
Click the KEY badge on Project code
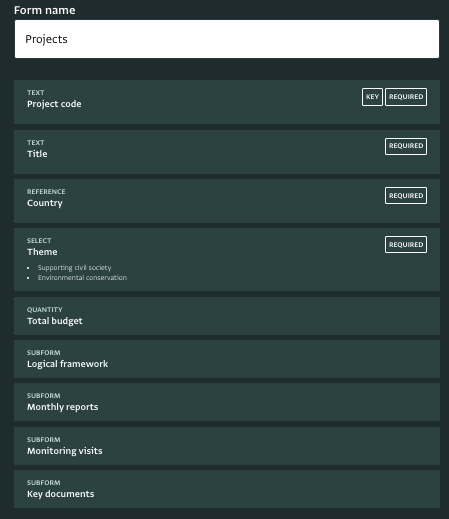point(372,97)
